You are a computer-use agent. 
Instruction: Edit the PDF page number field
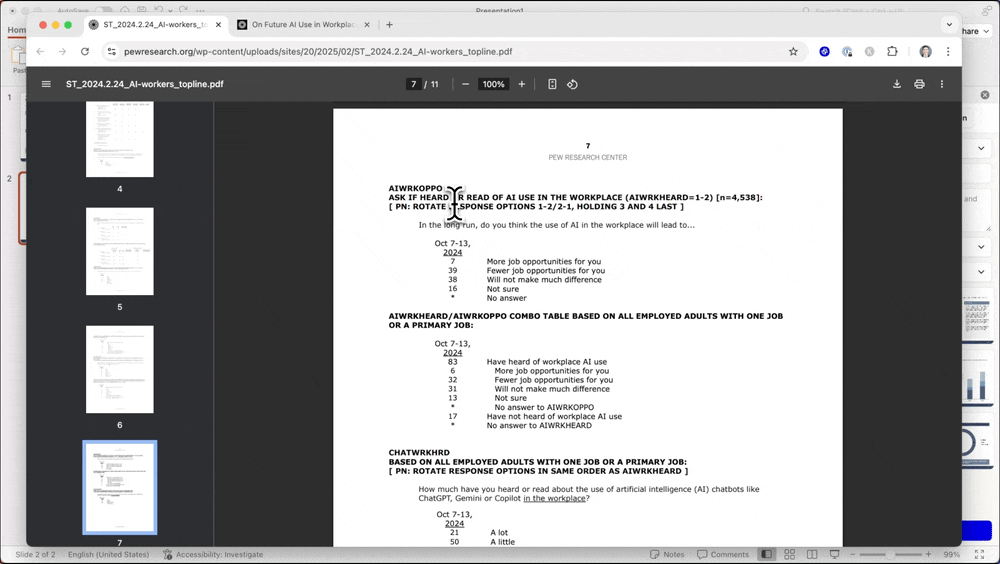(413, 84)
